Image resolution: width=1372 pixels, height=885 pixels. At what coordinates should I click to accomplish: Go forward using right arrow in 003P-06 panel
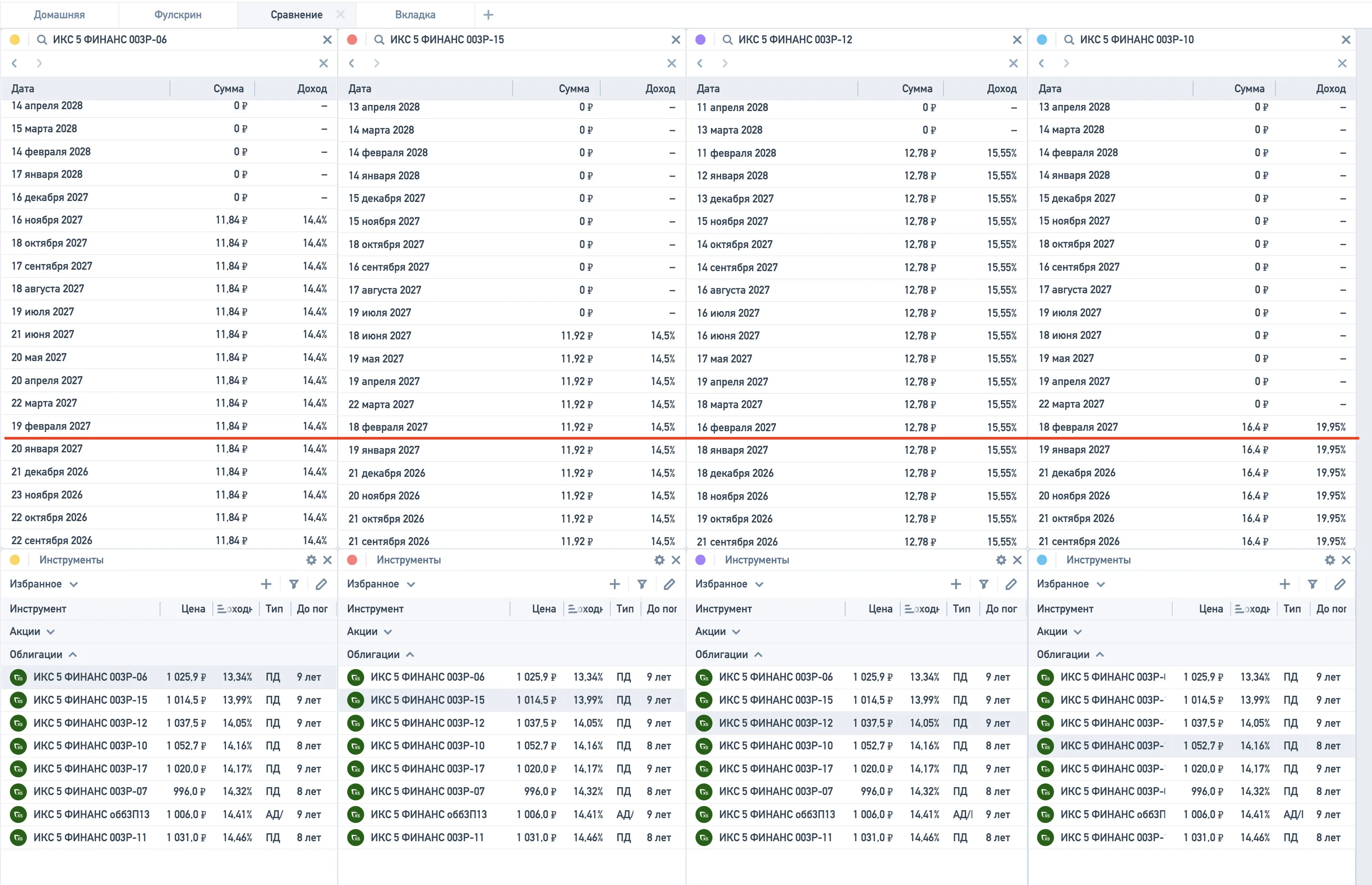[x=39, y=63]
